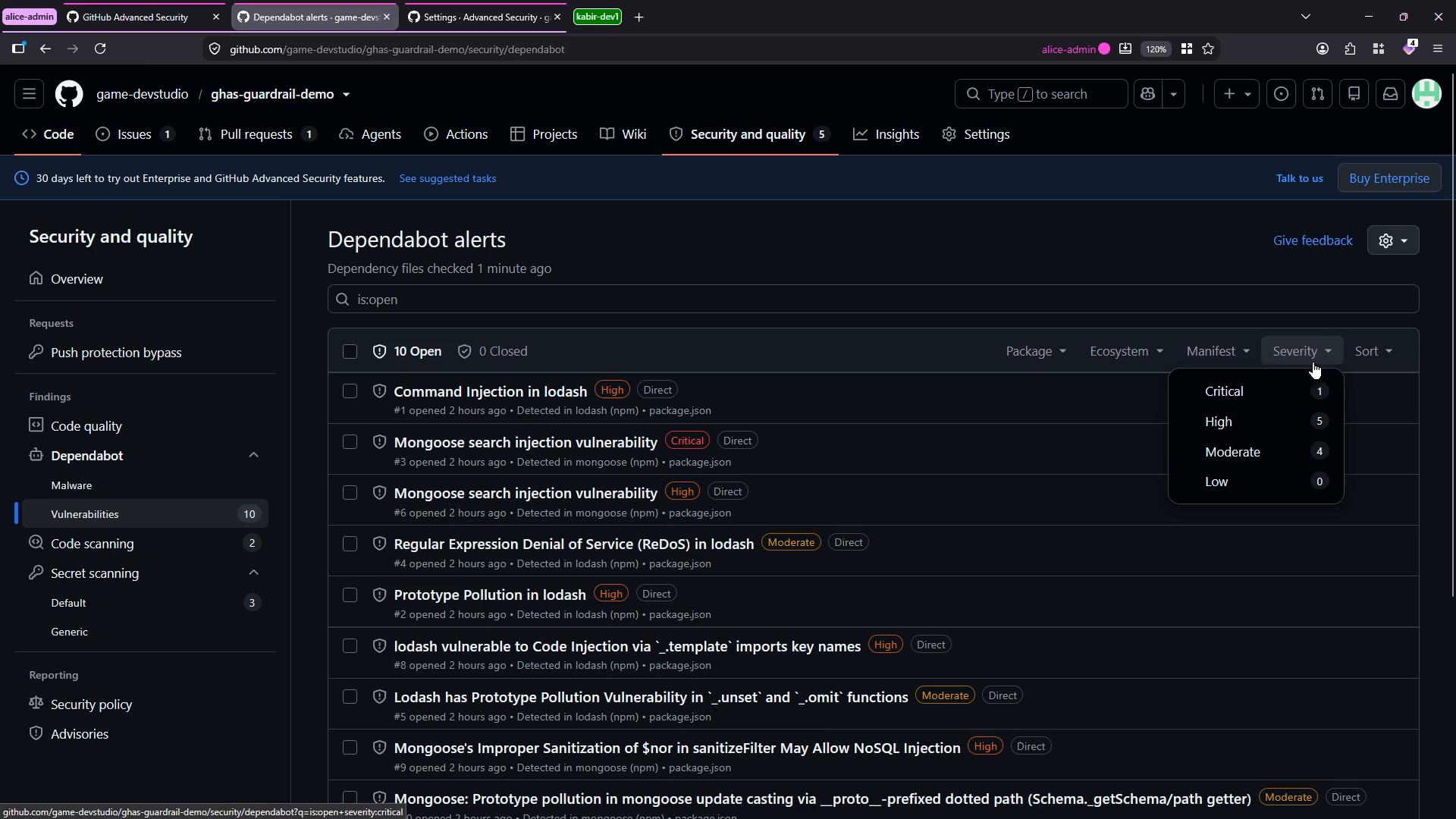Viewport: 1456px width, 819px height.
Task: Switch to the Insights repository tab
Action: [886, 134]
